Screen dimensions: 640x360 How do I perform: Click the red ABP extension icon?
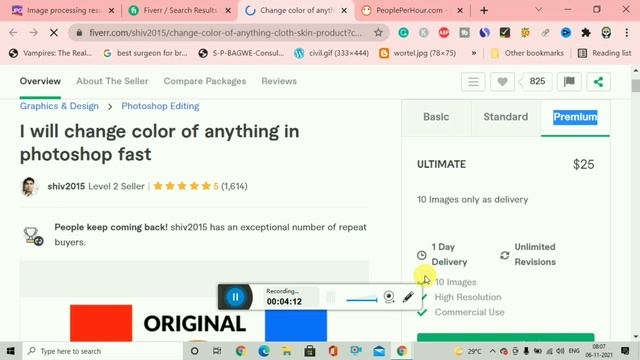pos(444,33)
